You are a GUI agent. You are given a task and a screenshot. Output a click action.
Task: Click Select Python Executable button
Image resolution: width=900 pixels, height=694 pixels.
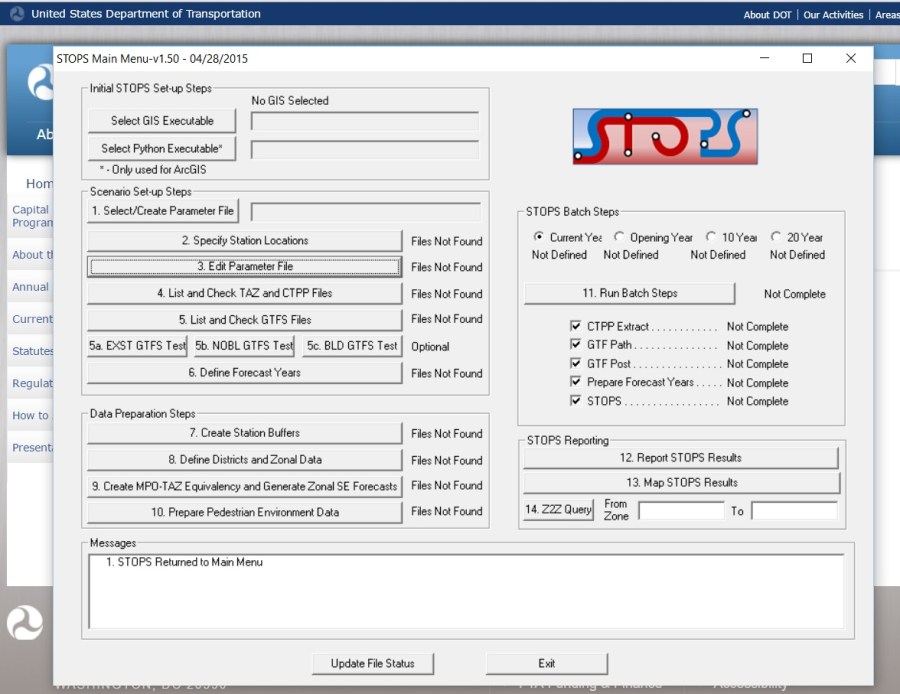coord(162,149)
